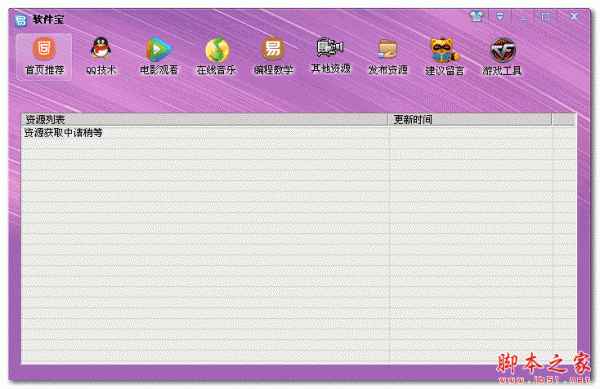Sort by the 更新时间 column header

tap(470, 120)
